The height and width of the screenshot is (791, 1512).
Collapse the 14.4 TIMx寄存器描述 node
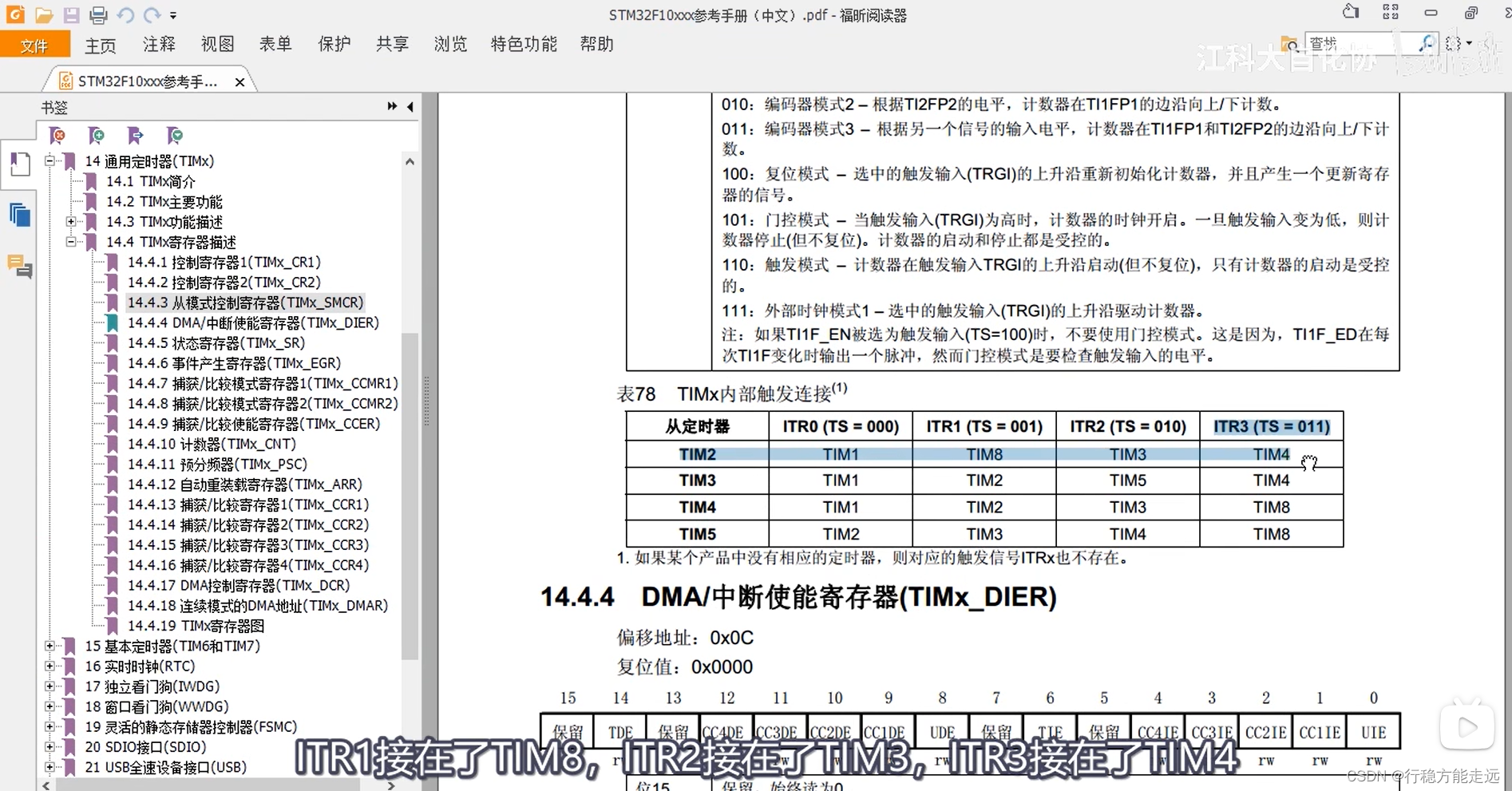tap(71, 241)
